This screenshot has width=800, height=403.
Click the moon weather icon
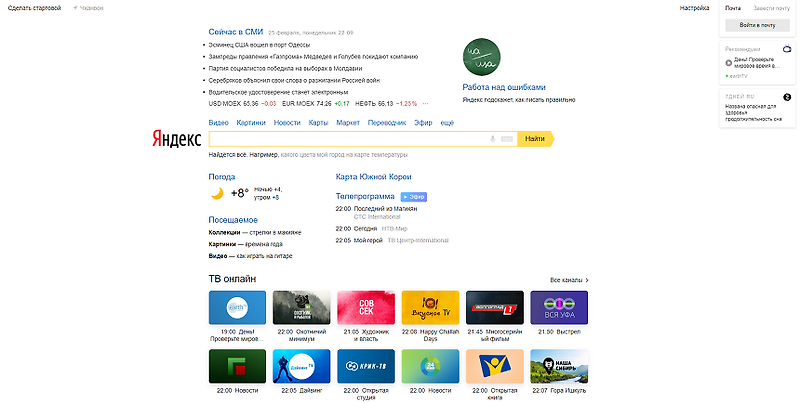217,193
